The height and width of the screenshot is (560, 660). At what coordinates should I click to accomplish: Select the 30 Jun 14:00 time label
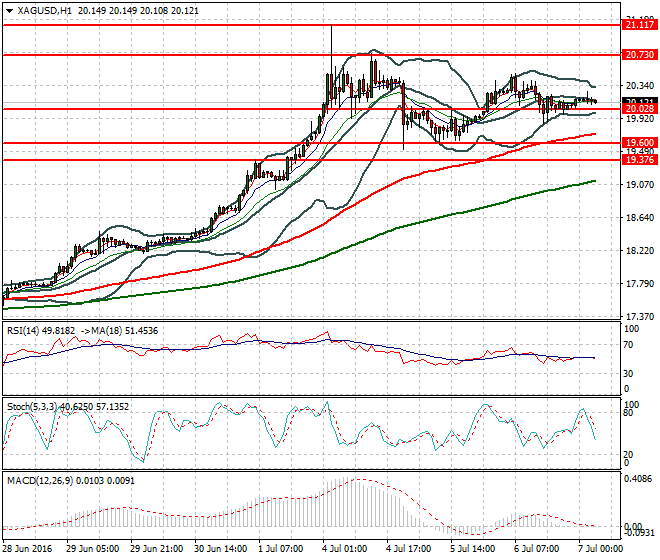click(221, 549)
